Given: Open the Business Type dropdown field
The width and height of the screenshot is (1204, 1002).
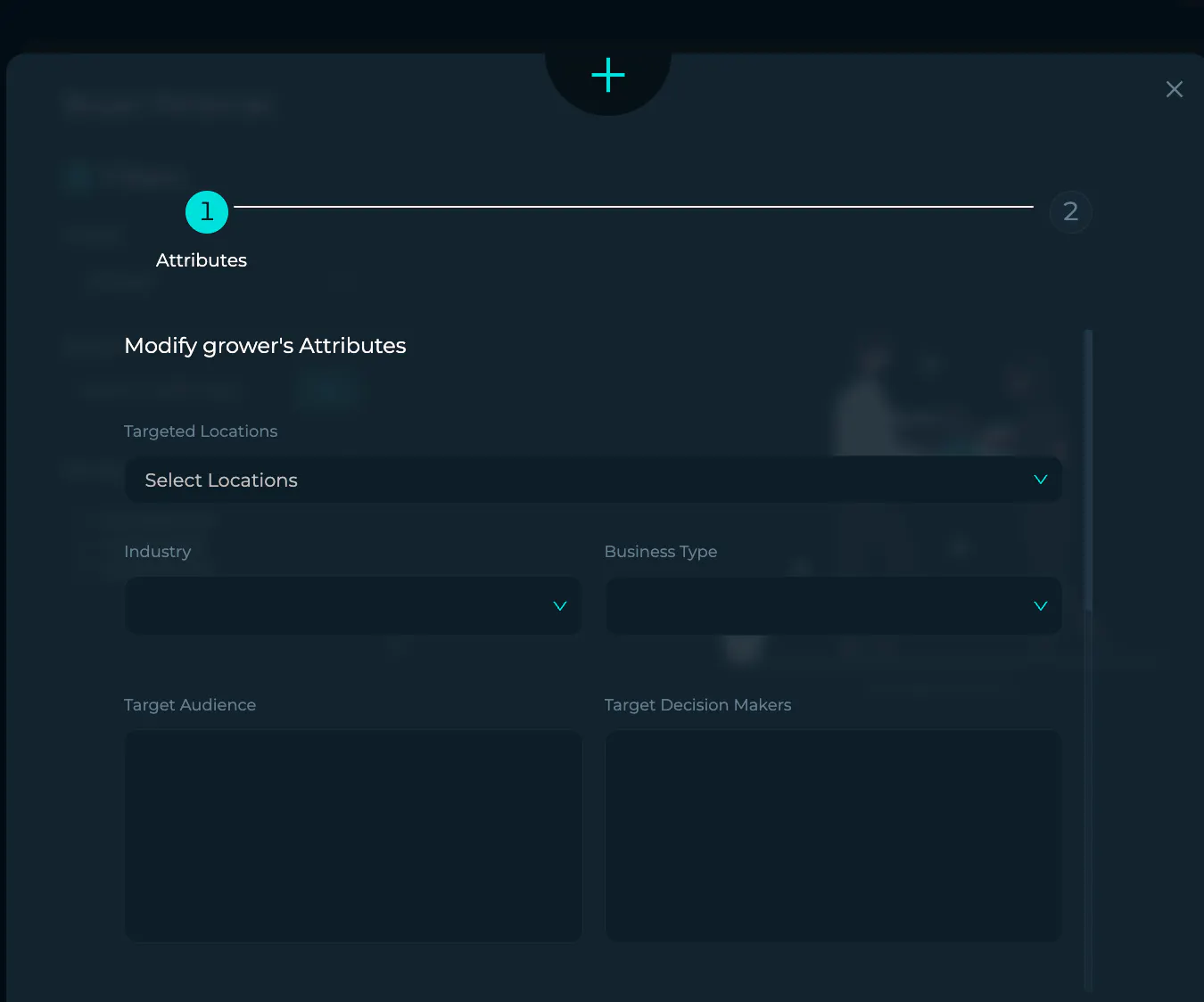Looking at the screenshot, I should pos(834,606).
